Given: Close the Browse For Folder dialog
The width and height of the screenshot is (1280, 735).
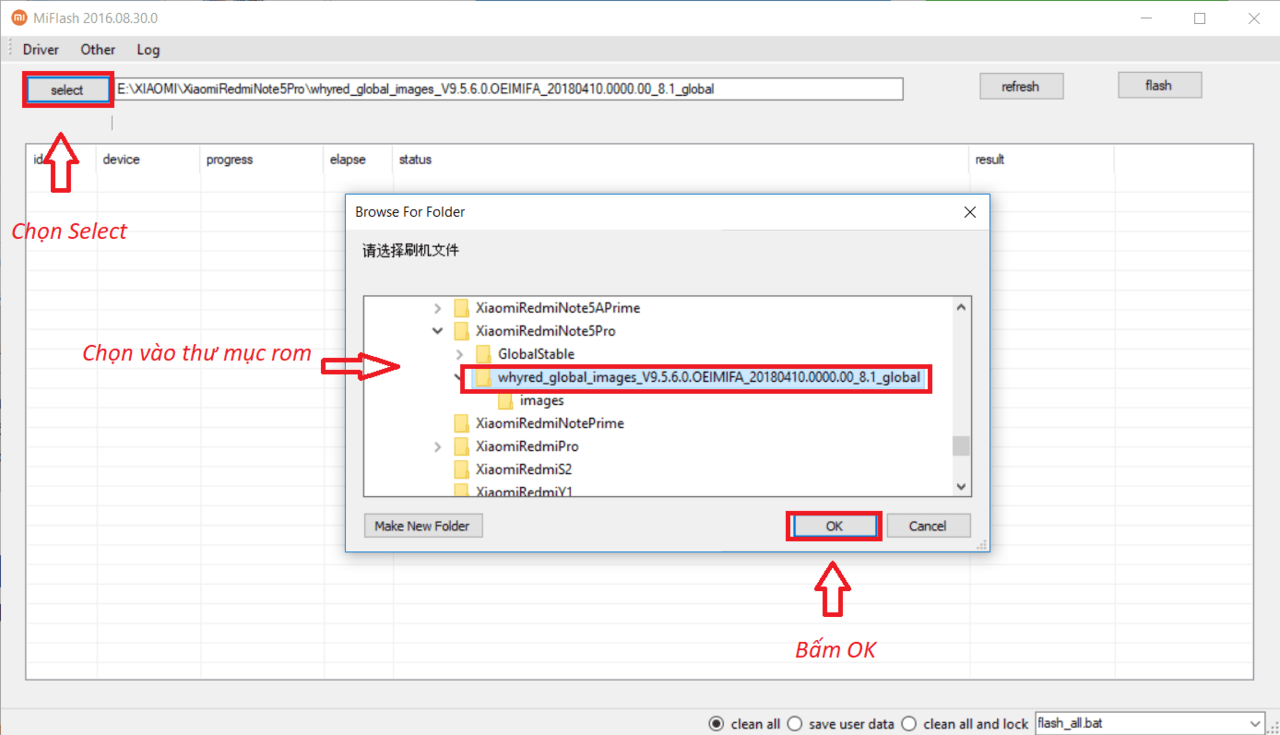Looking at the screenshot, I should coord(969,212).
